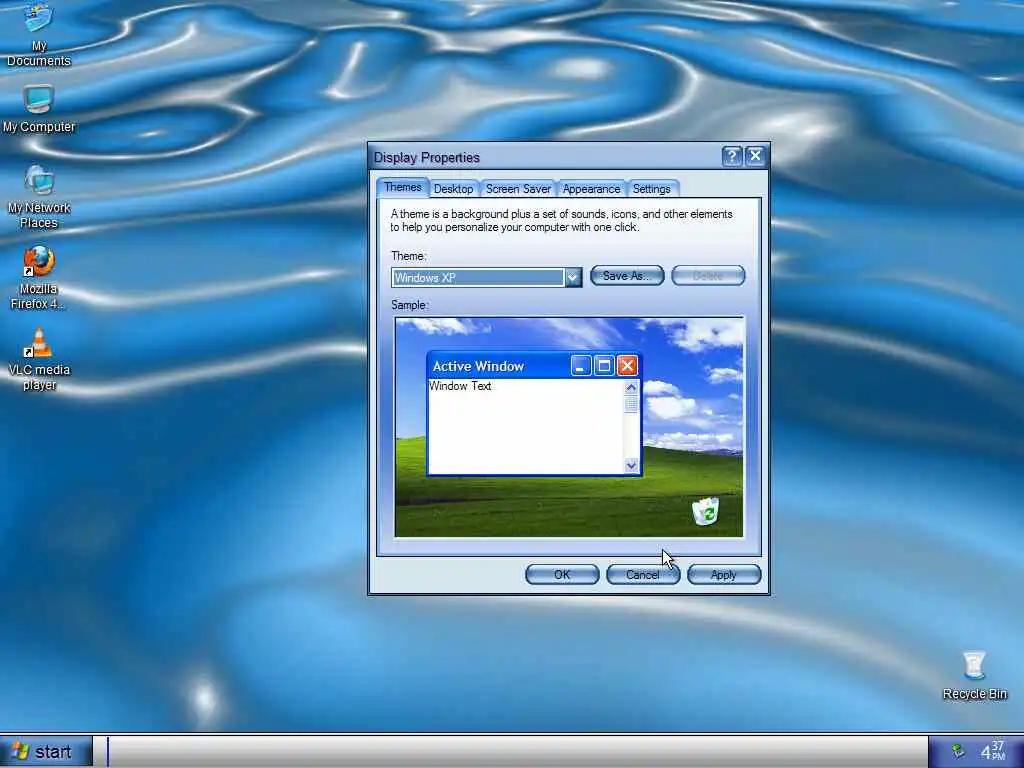This screenshot has width=1024, height=768.
Task: Click the sample theme preview image
Action: pos(569,427)
